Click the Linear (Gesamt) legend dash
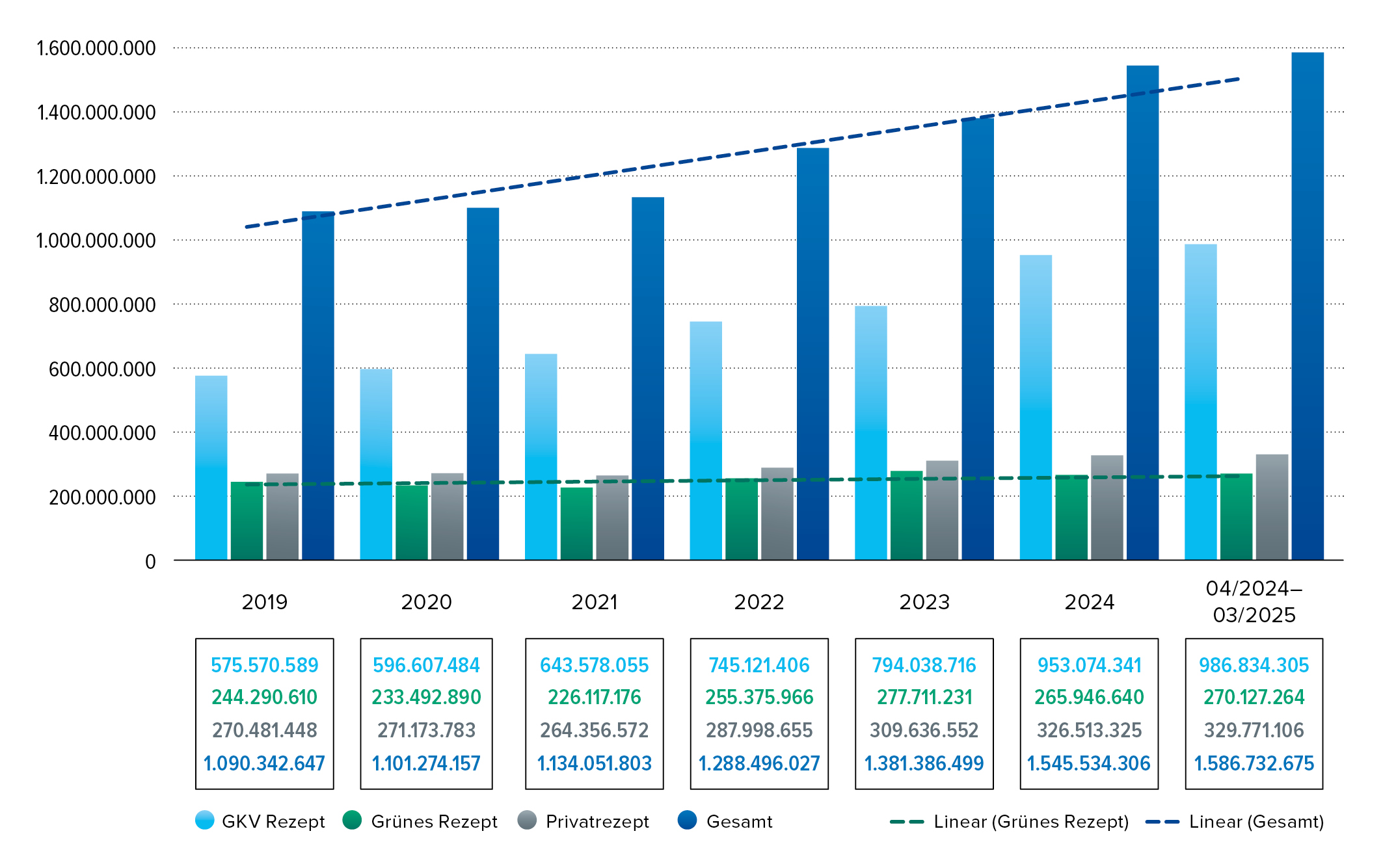This screenshot has width=1383, height=868. (1162, 822)
